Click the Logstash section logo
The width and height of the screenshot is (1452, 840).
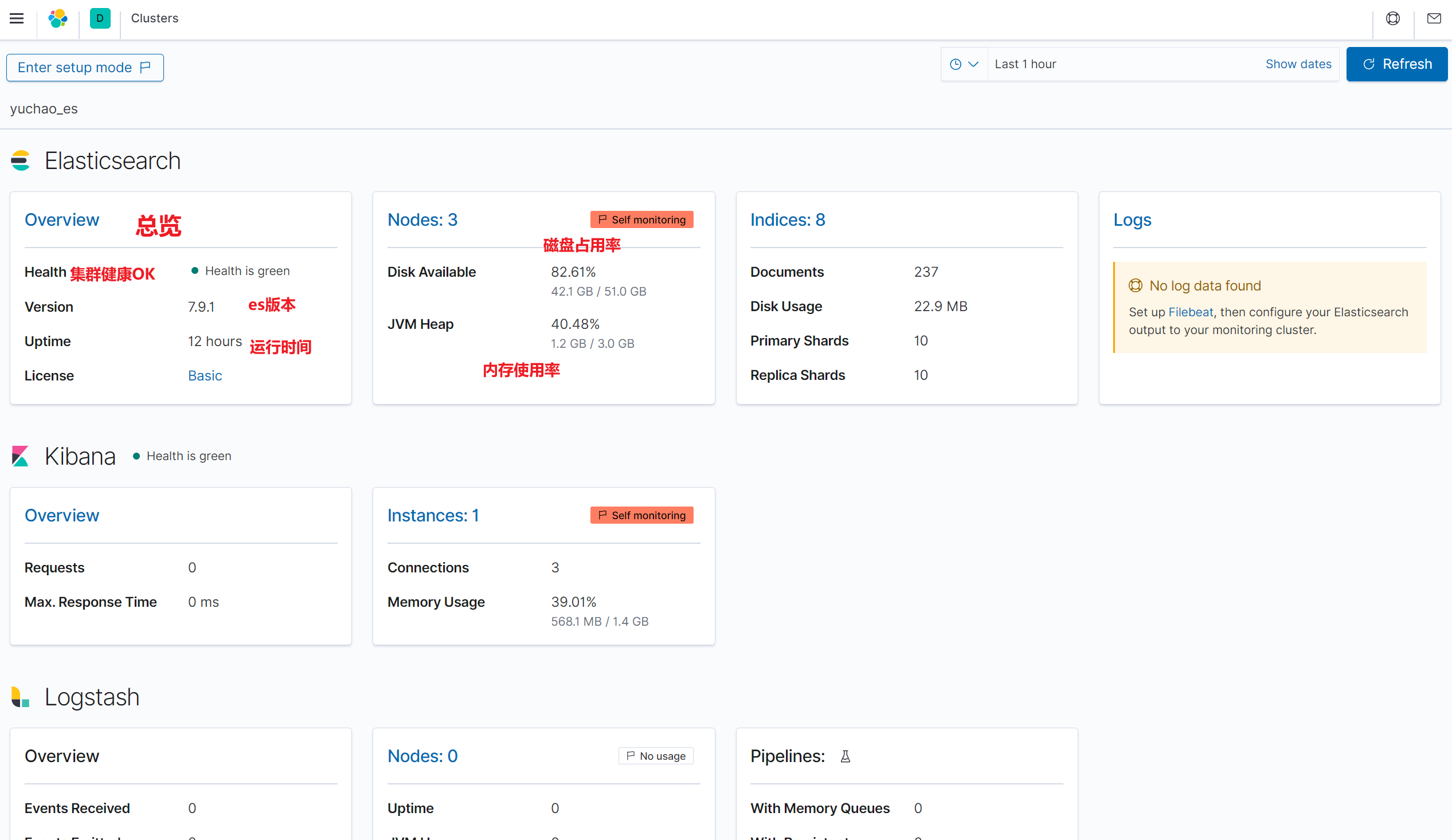tap(20, 697)
